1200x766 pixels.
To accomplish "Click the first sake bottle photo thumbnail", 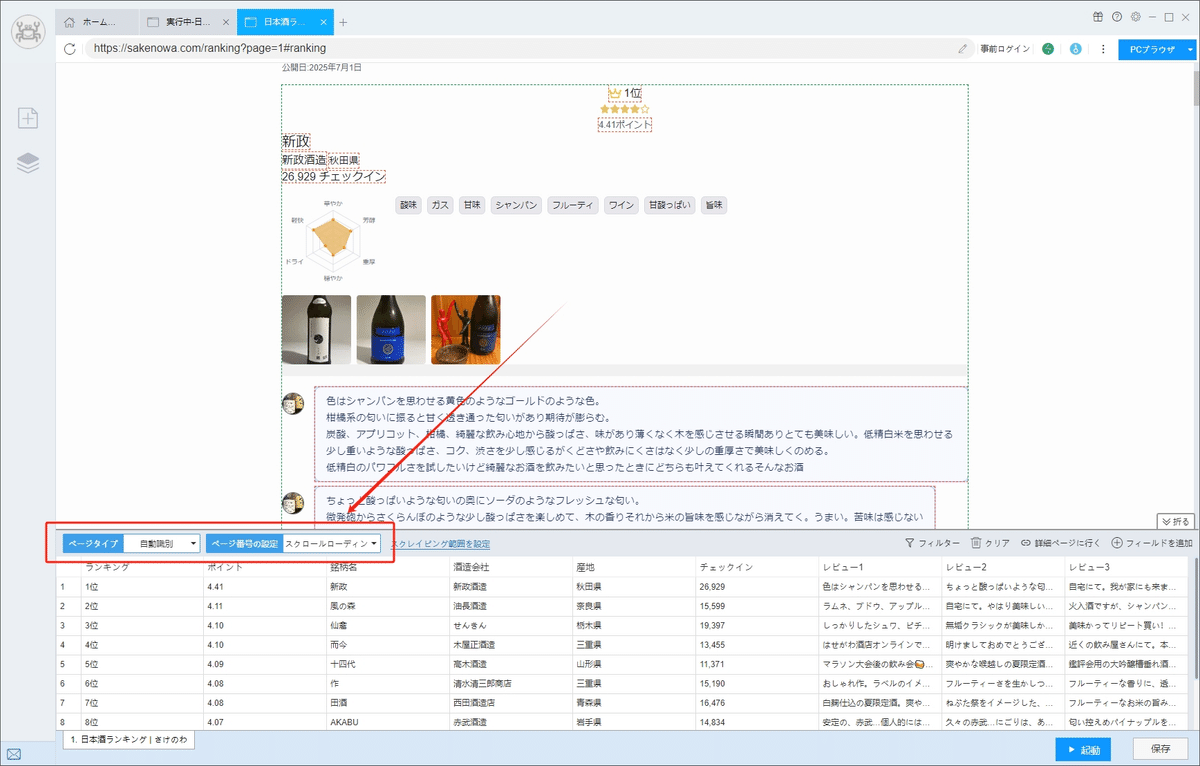I will coord(316,329).
